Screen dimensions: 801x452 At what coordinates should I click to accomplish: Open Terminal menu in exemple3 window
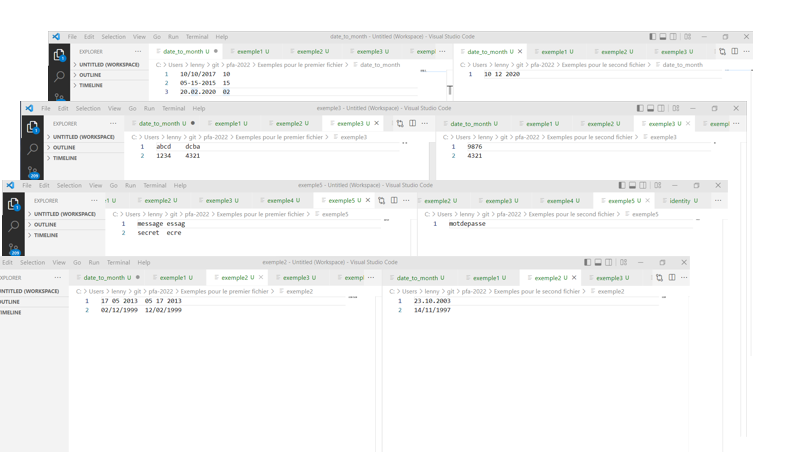click(173, 108)
